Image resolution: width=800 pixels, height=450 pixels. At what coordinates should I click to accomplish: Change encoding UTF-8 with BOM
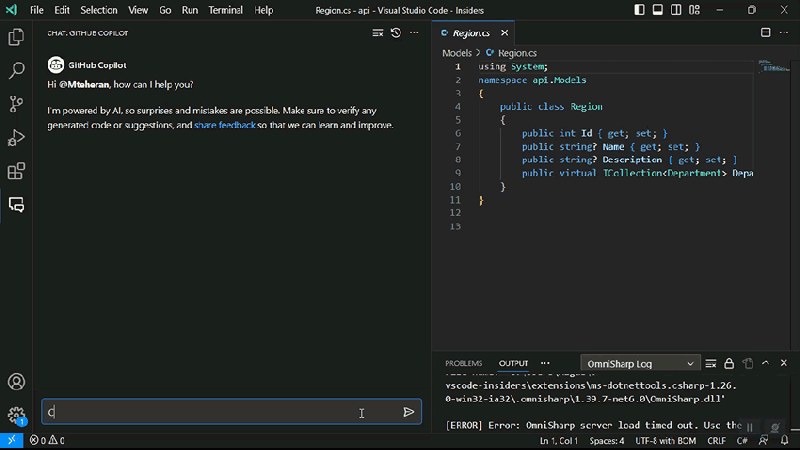pos(665,441)
